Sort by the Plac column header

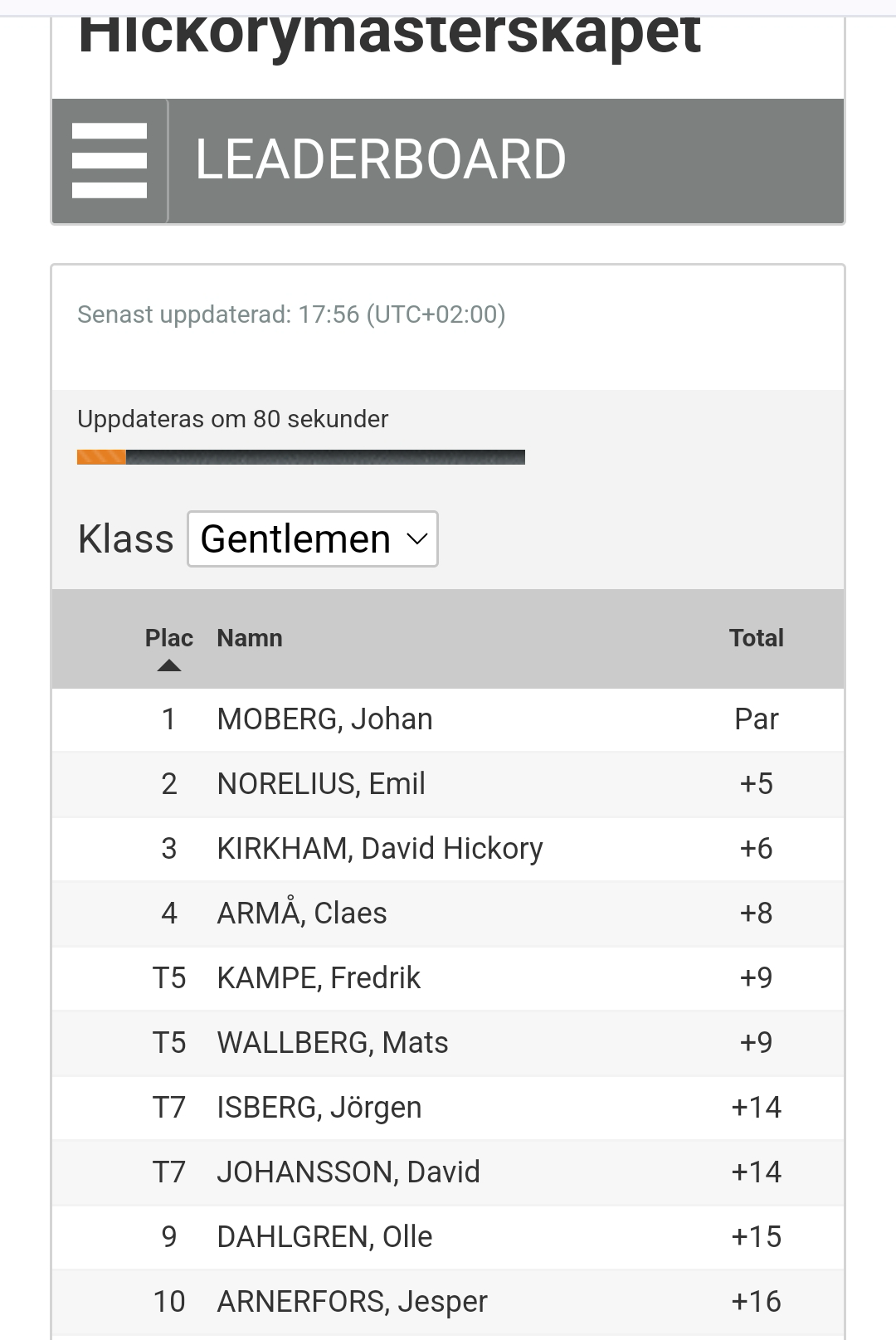click(x=169, y=638)
